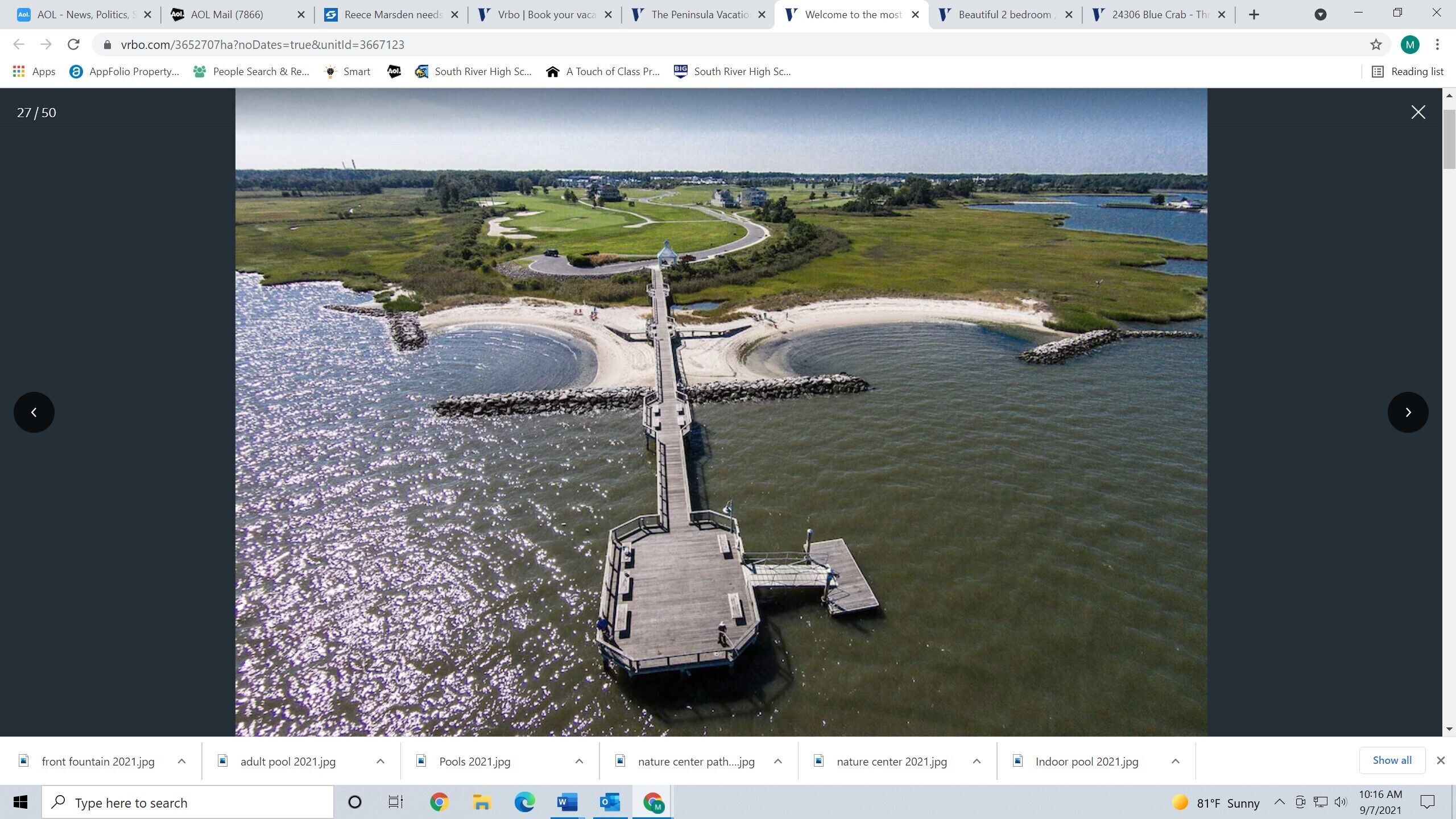Switch to AOL Mail (7866) tab
Screen dimensions: 1456x819
pyautogui.click(x=227, y=15)
